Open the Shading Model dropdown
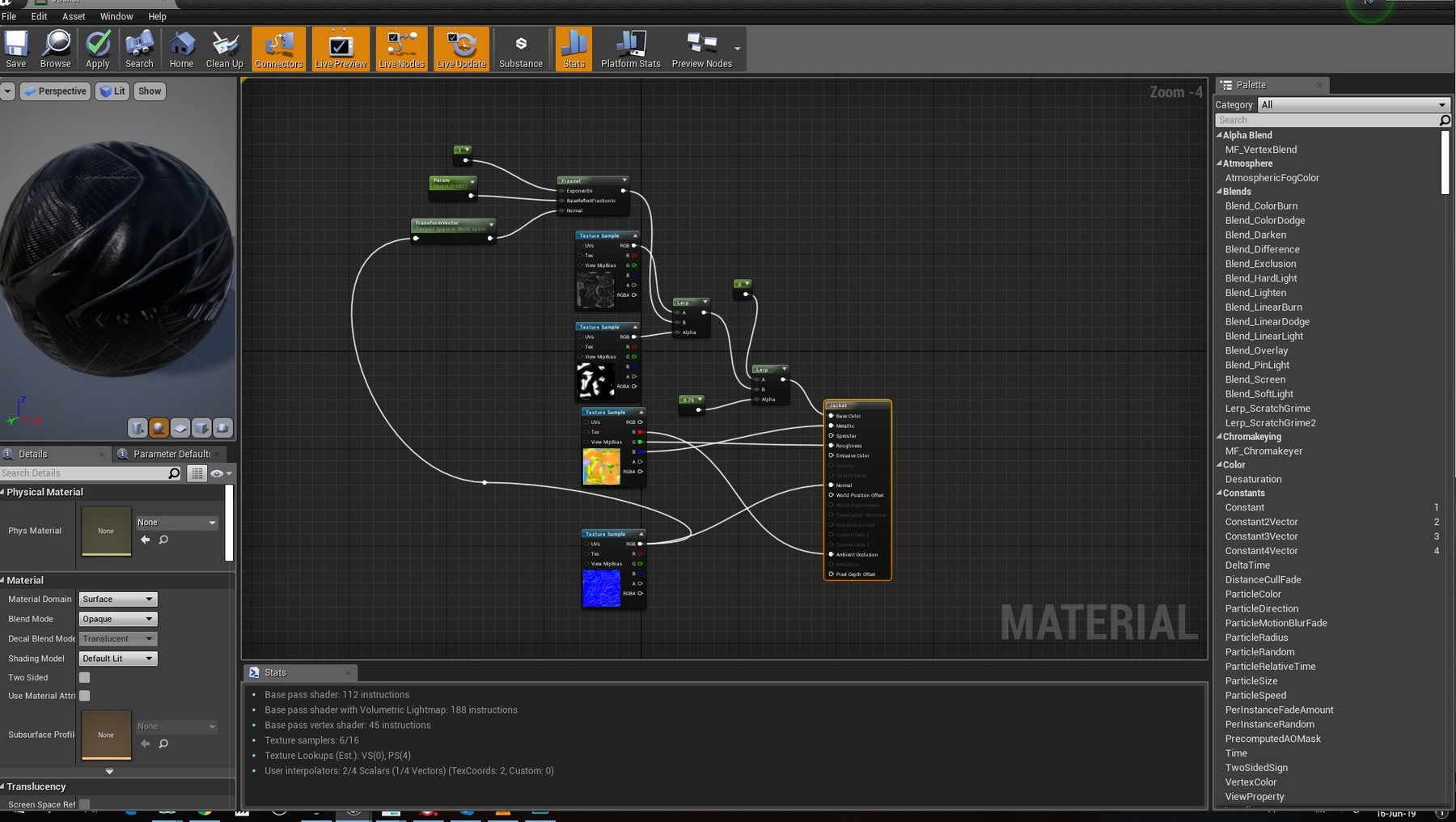Image resolution: width=1456 pixels, height=822 pixels. 118,659
